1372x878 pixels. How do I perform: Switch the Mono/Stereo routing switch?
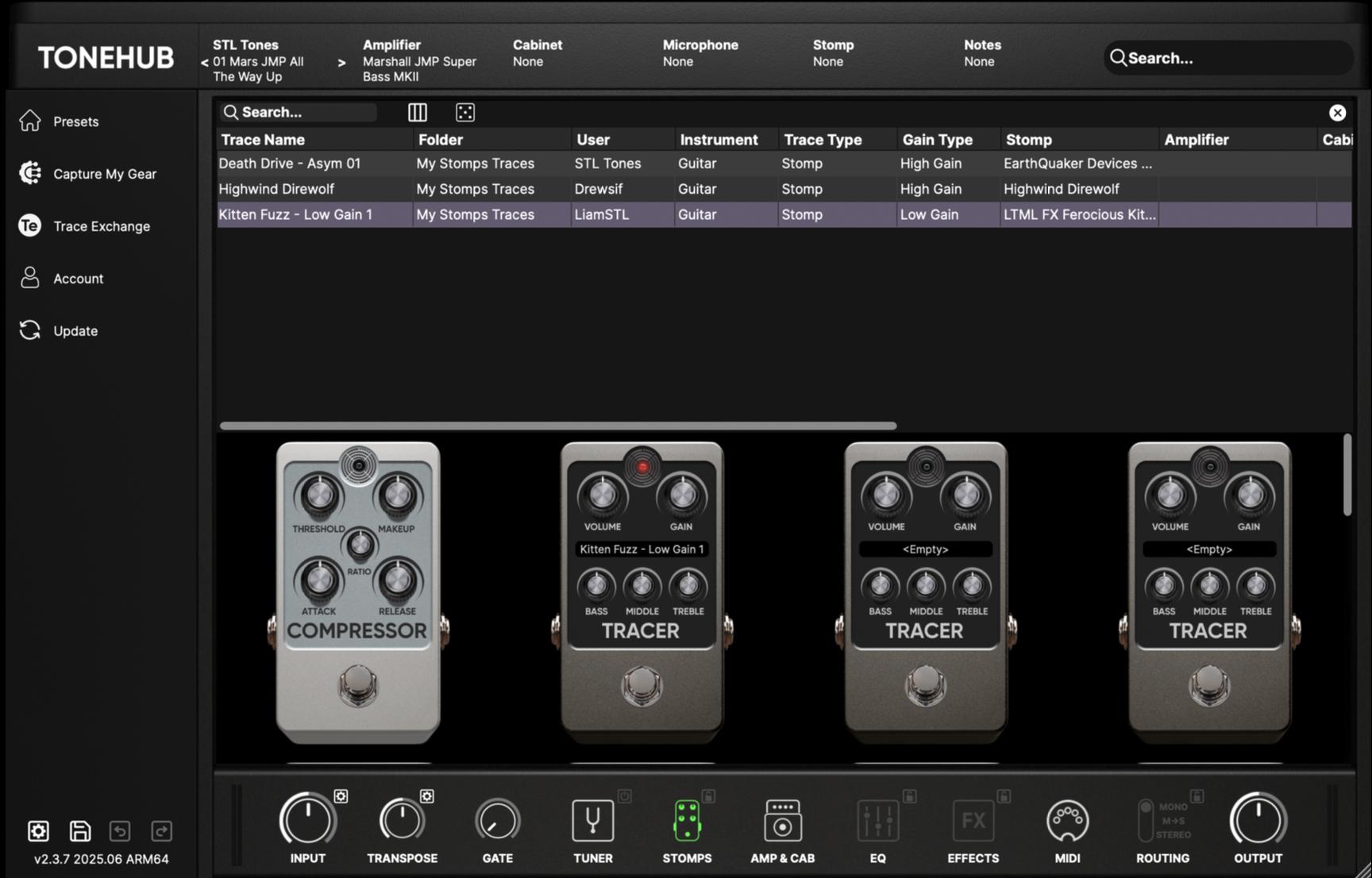point(1145,821)
